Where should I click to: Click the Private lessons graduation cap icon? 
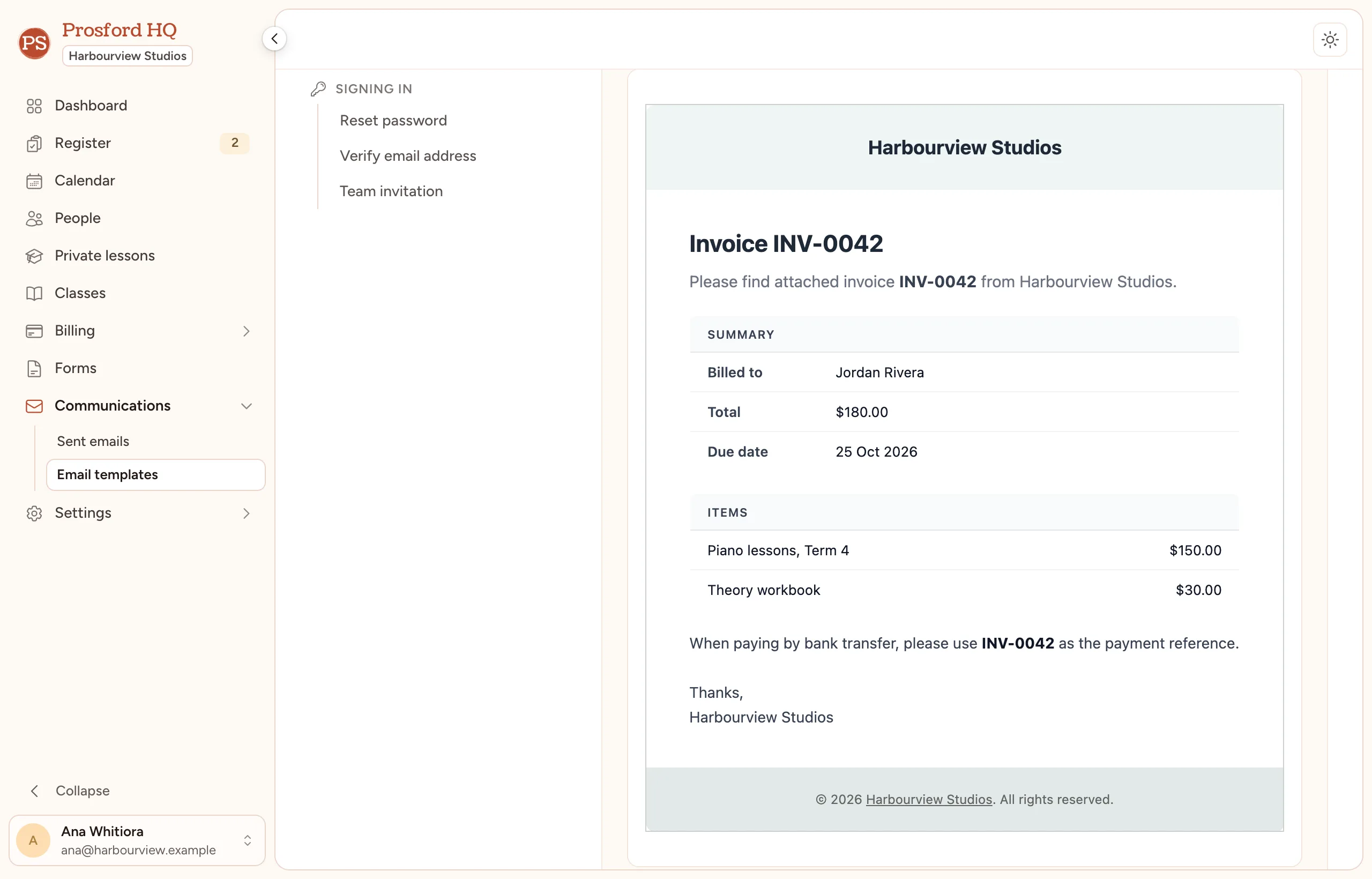coord(34,256)
